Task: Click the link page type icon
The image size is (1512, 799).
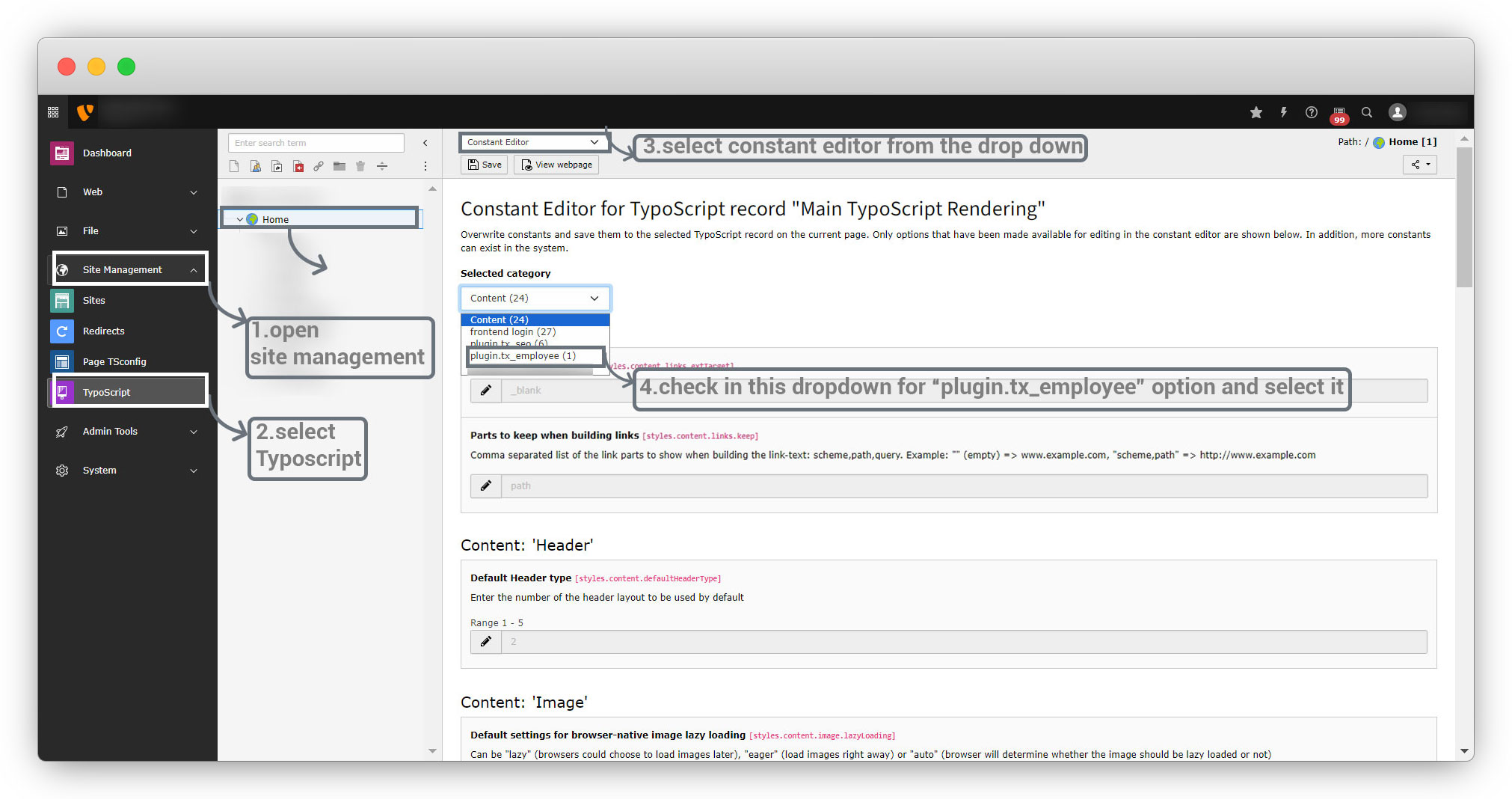Action: (319, 166)
